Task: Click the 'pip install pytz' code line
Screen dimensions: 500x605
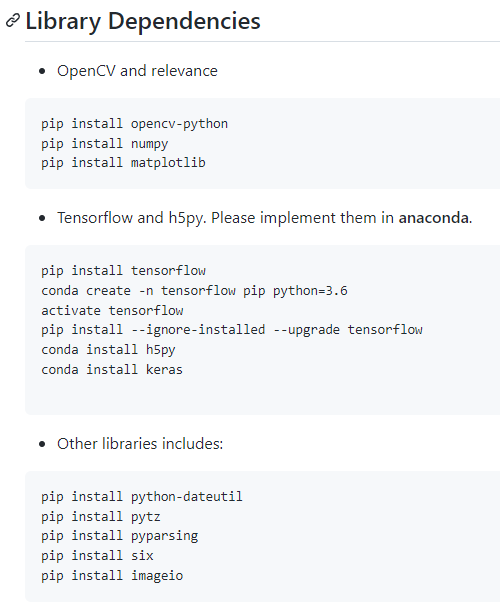Action: pos(101,517)
